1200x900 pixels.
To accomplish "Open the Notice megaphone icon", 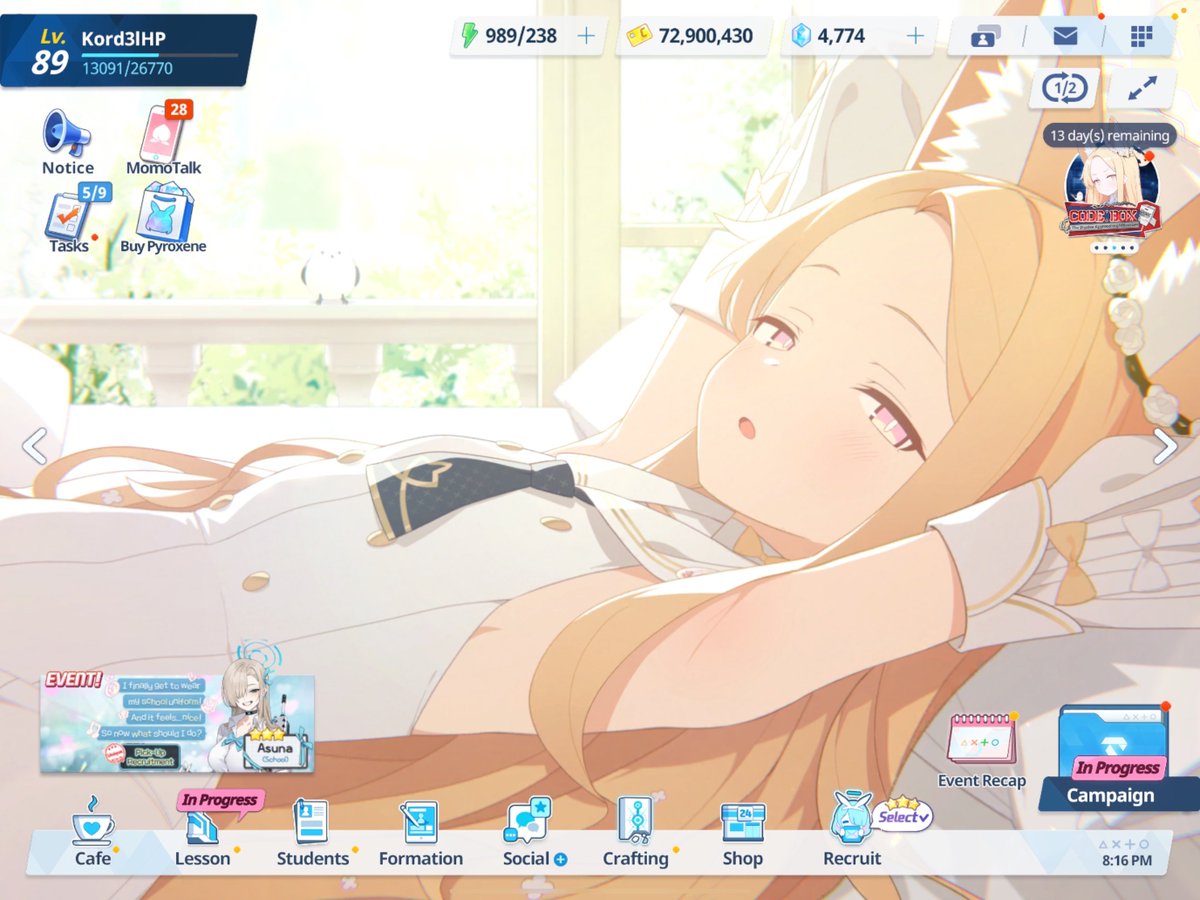I will click(x=67, y=142).
